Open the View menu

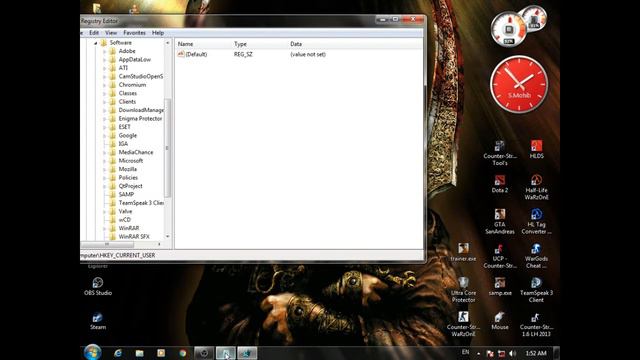(111, 33)
